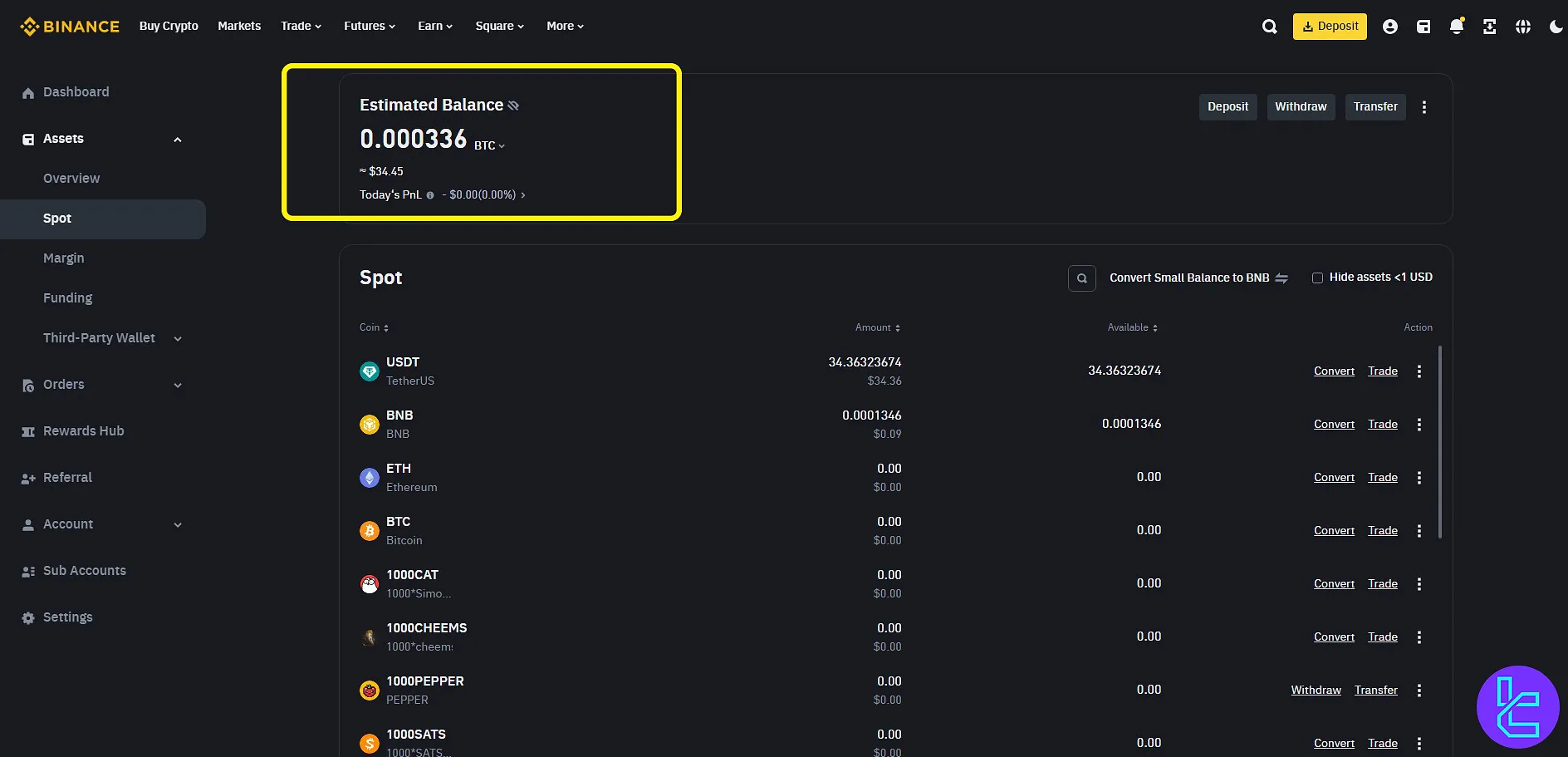1568x757 pixels.
Task: Click the Convert Small Balance swap icon
Action: [x=1281, y=278]
